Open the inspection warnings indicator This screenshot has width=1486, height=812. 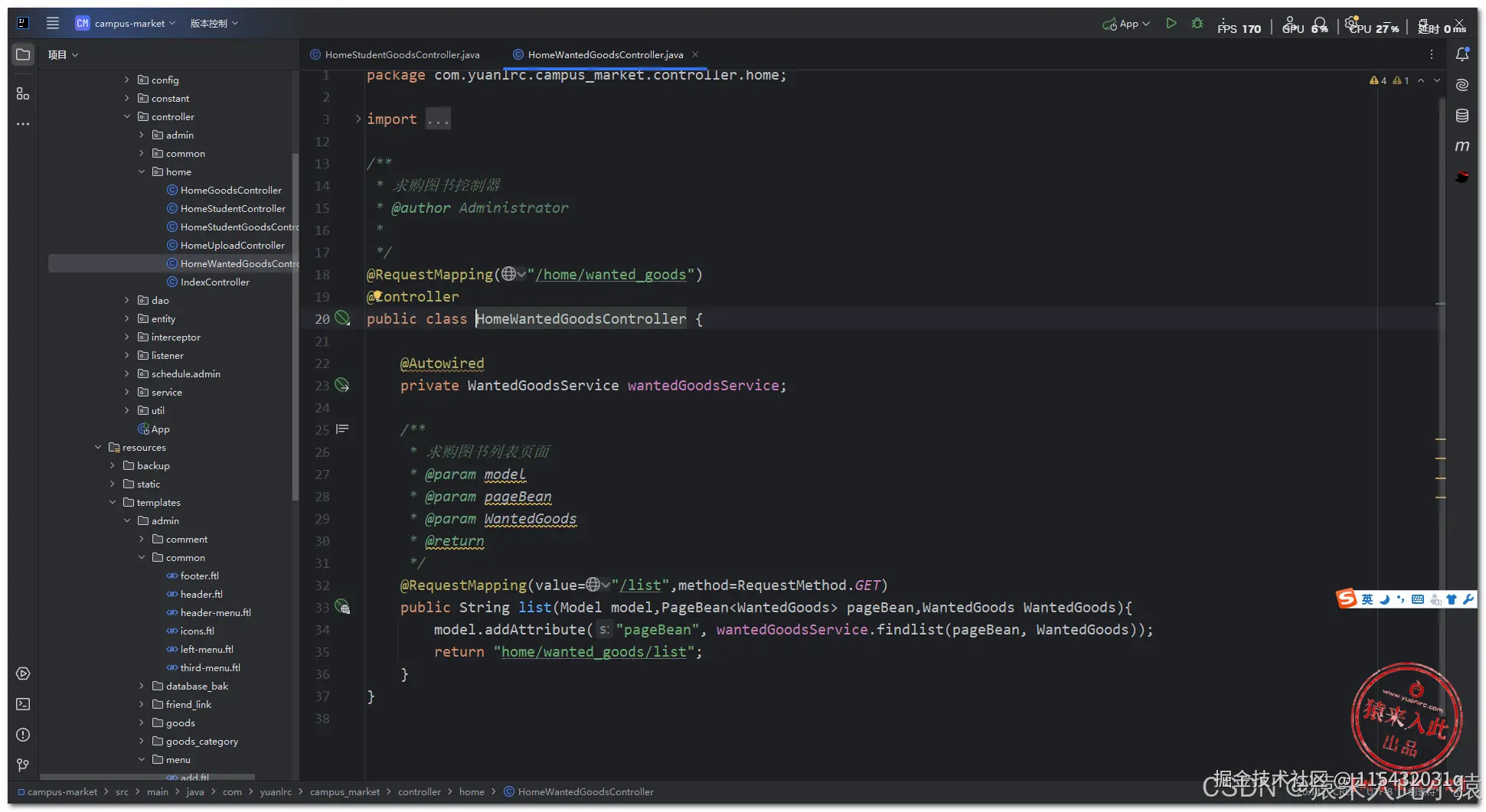(x=1389, y=80)
